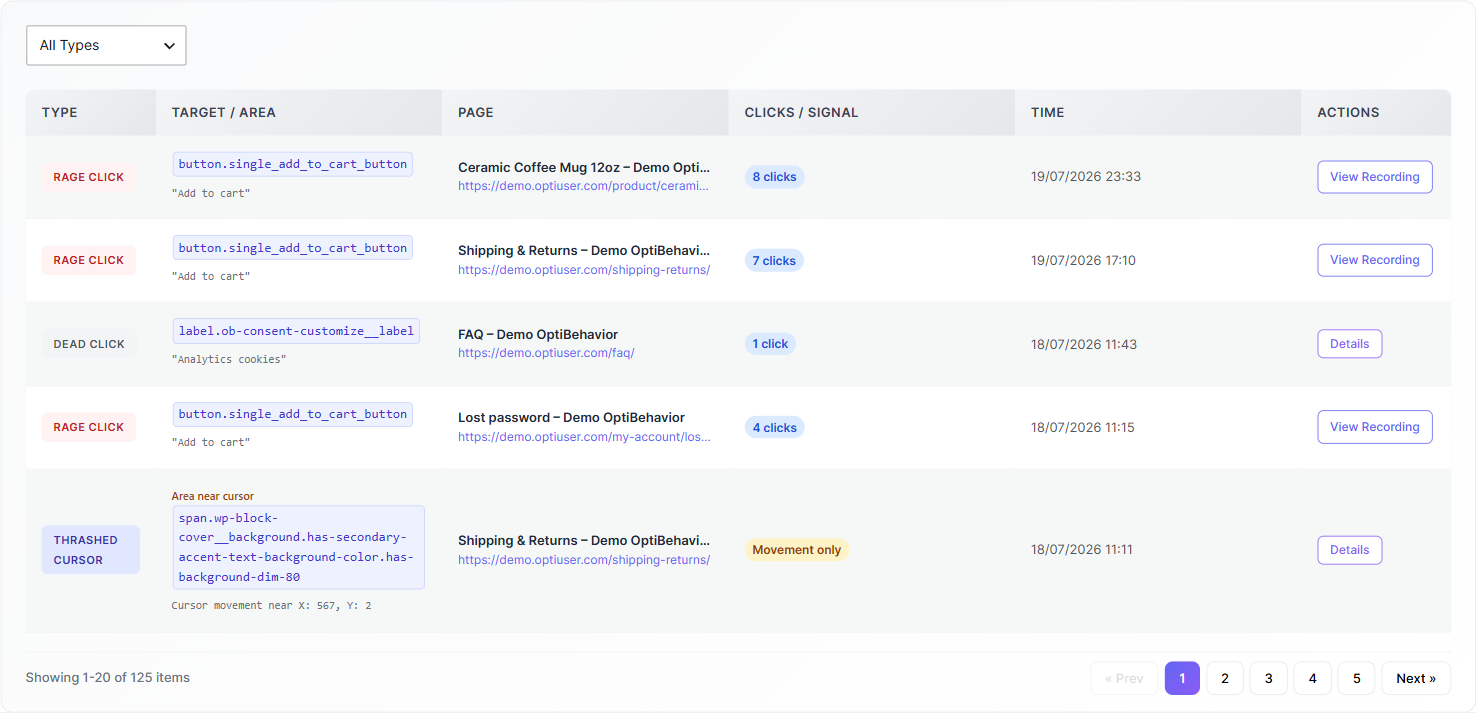The height and width of the screenshot is (713, 1476).
Task: Select current page 1 button
Action: pos(1182,678)
